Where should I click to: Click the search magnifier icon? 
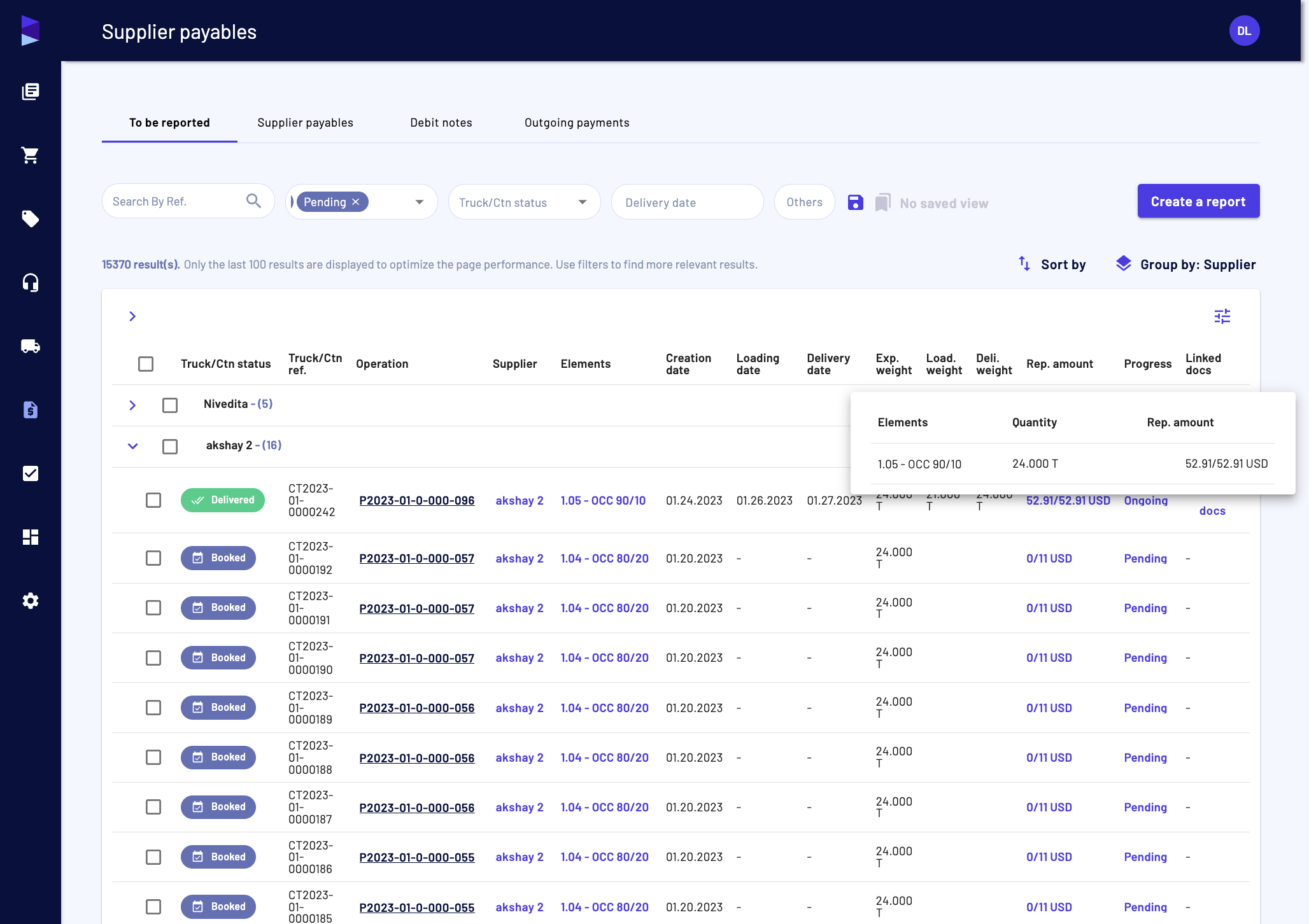pyautogui.click(x=253, y=201)
